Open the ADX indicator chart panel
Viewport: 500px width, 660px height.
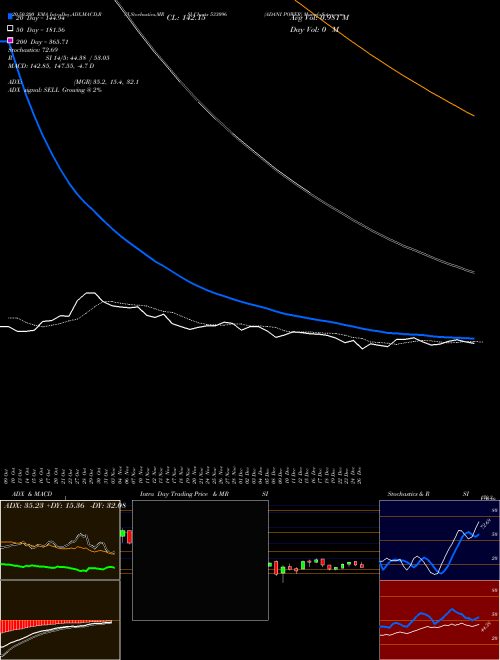click(x=60, y=540)
